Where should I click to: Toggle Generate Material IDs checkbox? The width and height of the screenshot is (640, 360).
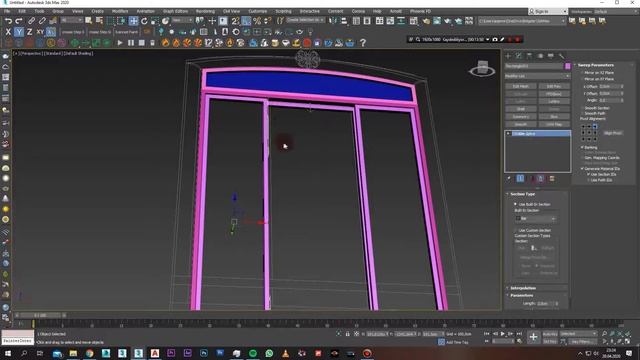pos(582,169)
